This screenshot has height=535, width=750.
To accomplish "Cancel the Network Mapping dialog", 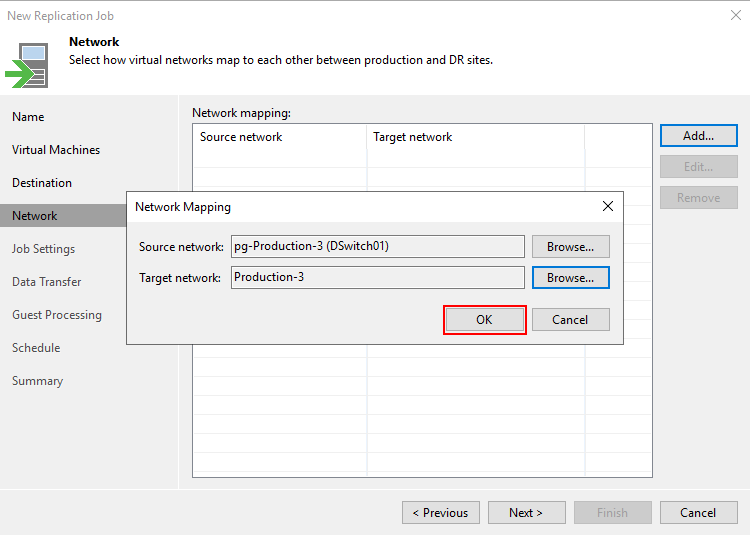I will pos(570,320).
